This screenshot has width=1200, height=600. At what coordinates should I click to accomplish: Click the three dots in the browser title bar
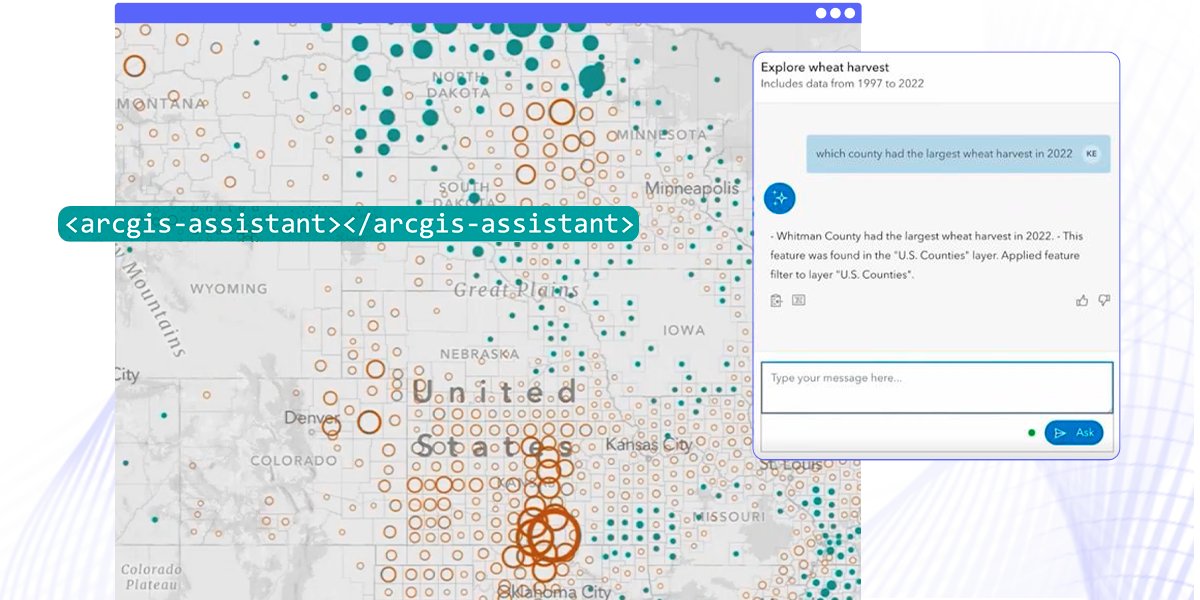[x=835, y=14]
